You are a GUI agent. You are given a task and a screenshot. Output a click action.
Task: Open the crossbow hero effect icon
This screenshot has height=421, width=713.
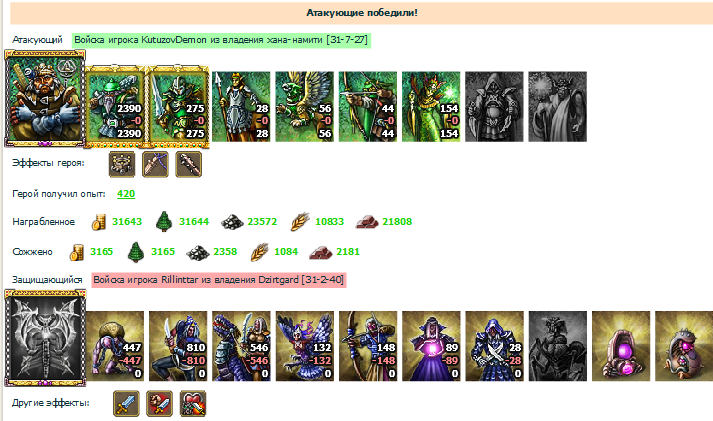(156, 164)
